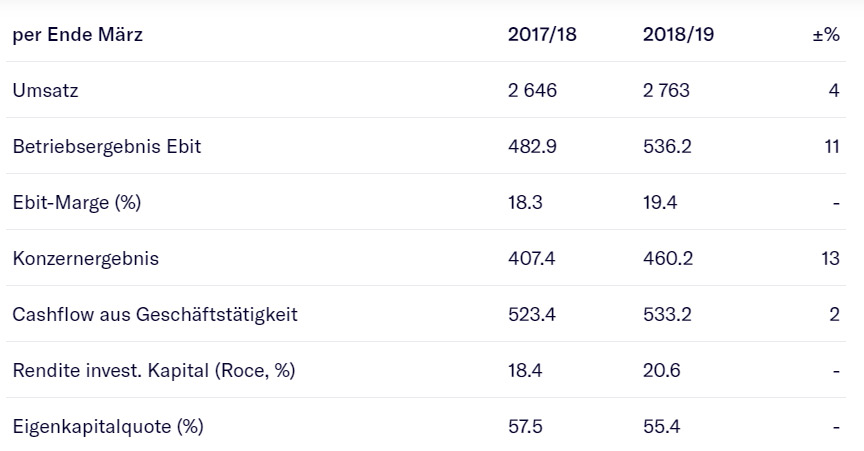Select the 2018/19 column header
864x451 pixels.
pos(678,35)
